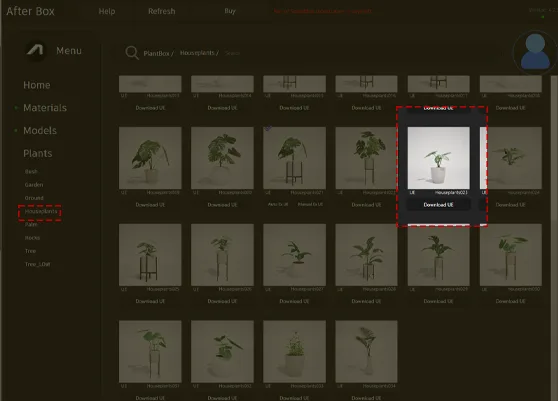Click Download UE under Houseplants026
Image resolution: width=558 pixels, height=401 pixels.
point(222,301)
